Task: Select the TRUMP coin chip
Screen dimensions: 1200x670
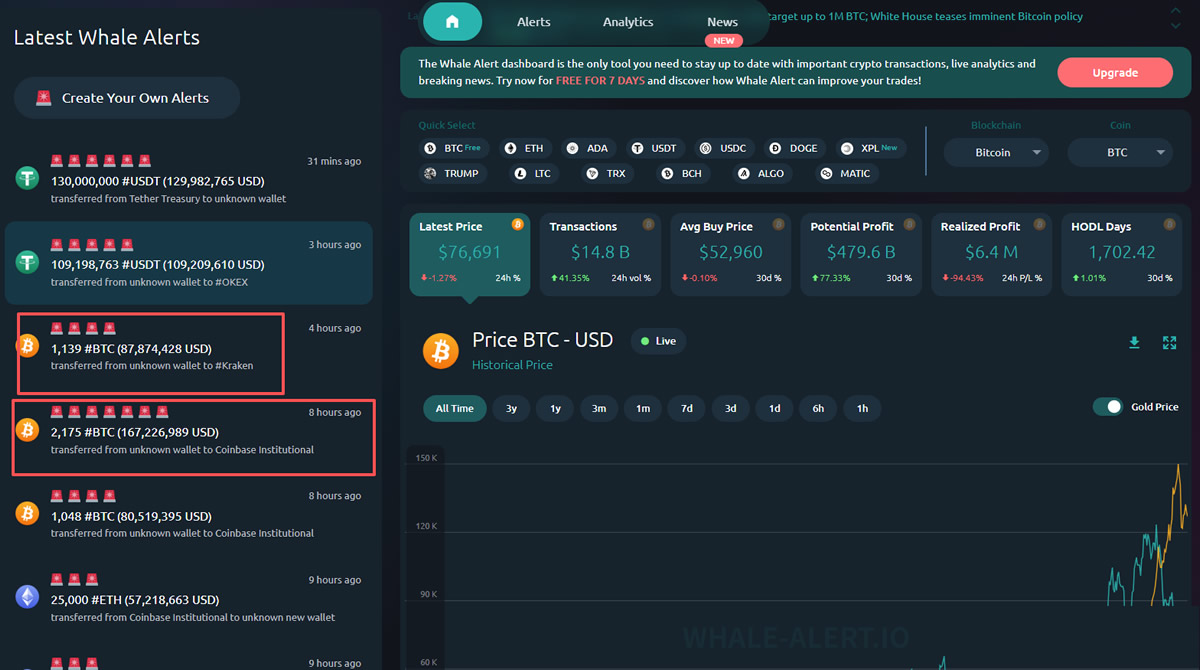Action: click(451, 173)
